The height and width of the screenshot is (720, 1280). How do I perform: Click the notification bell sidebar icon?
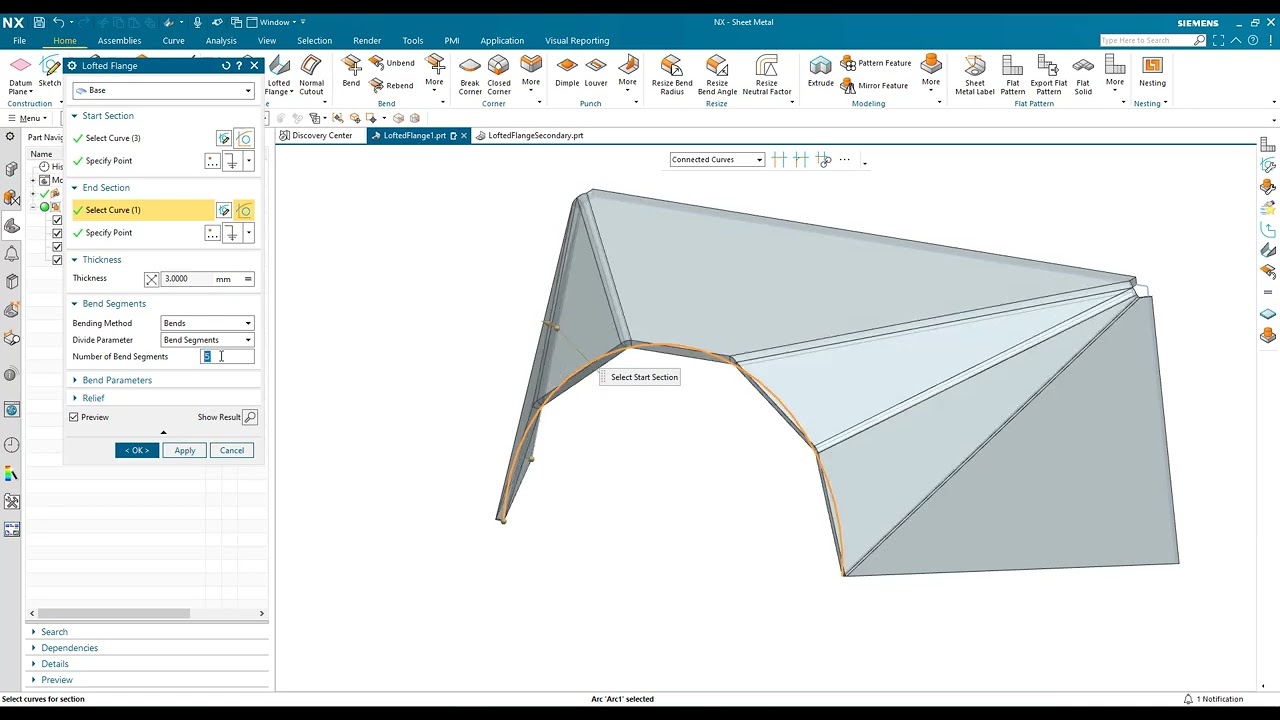(x=11, y=254)
